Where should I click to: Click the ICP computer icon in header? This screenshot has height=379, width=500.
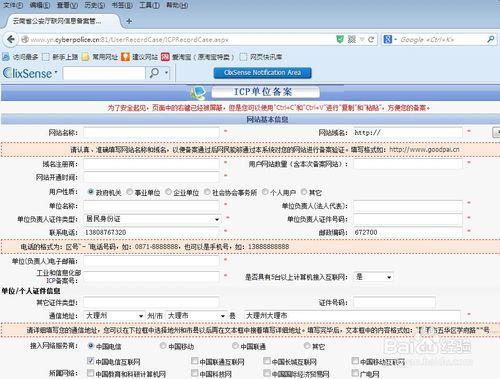pos(198,93)
